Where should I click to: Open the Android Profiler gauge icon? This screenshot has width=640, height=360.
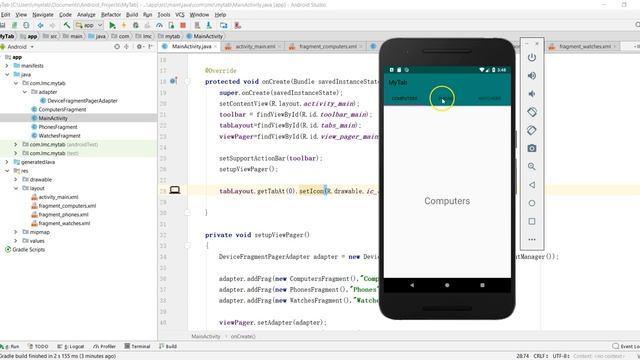[159, 25]
